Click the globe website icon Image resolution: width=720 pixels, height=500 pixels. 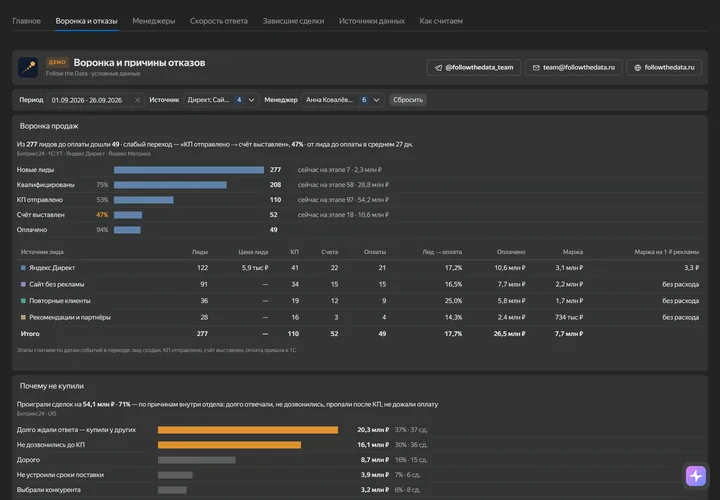pos(637,67)
